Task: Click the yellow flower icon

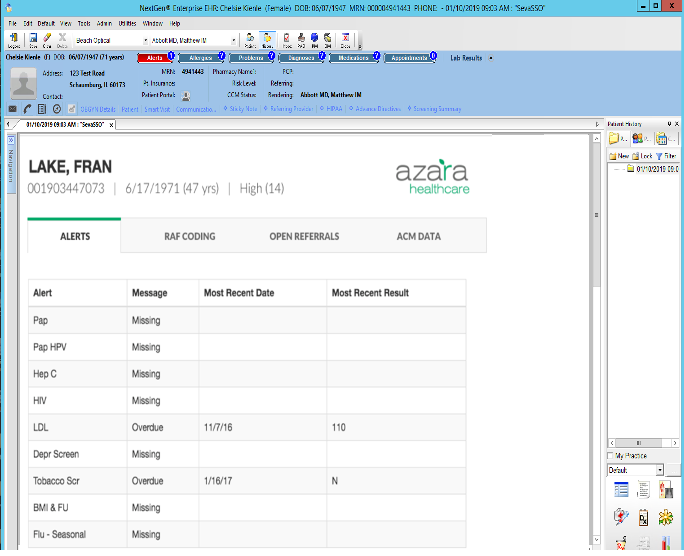Action: (666, 518)
